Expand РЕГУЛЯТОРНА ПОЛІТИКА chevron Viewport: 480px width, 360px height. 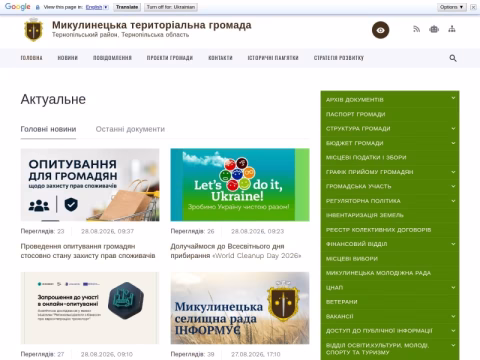coord(453,201)
